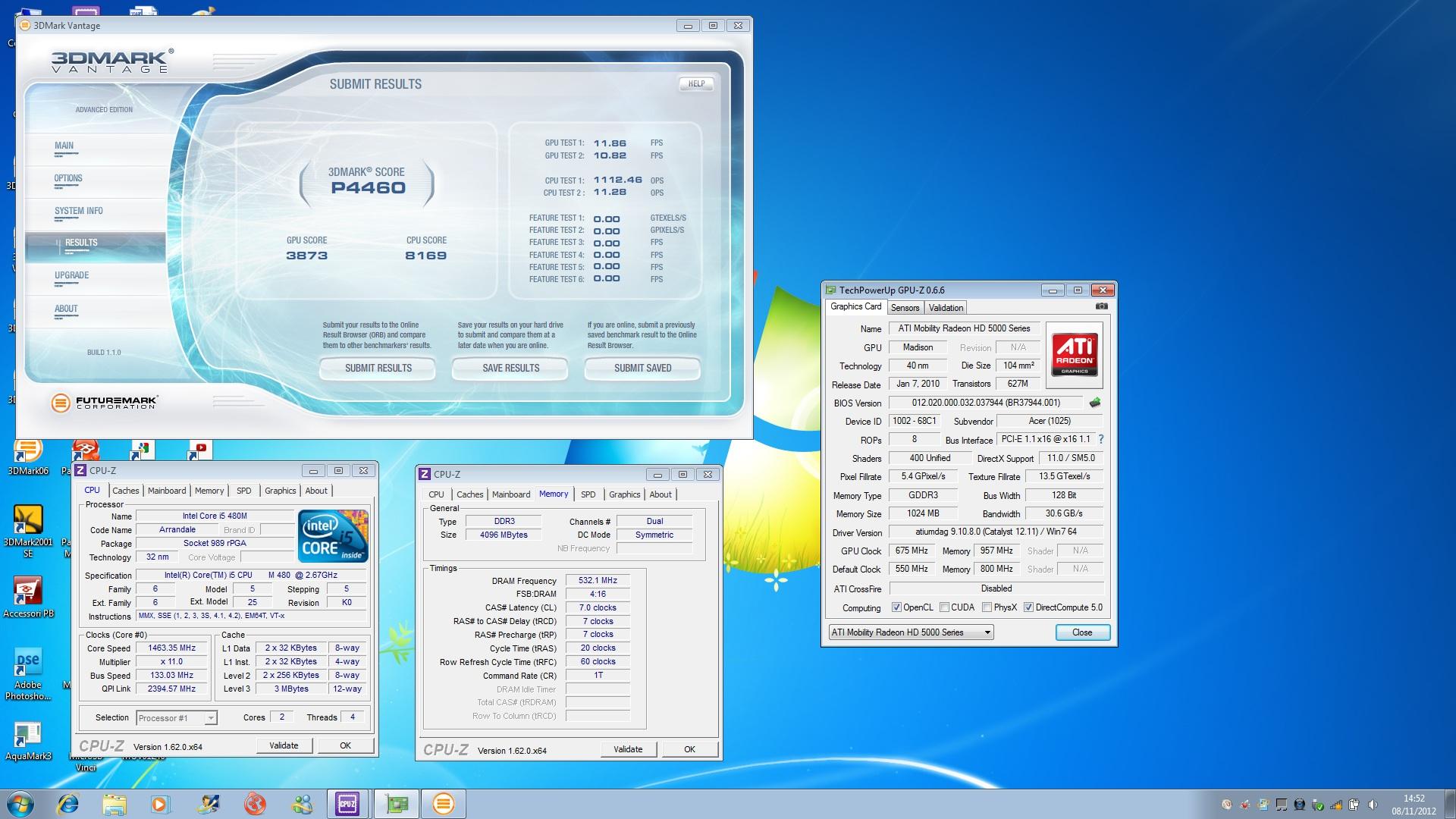This screenshot has width=1456, height=819.
Task: Open the 3DMark2001 SE desktop shortcut
Action: (27, 531)
